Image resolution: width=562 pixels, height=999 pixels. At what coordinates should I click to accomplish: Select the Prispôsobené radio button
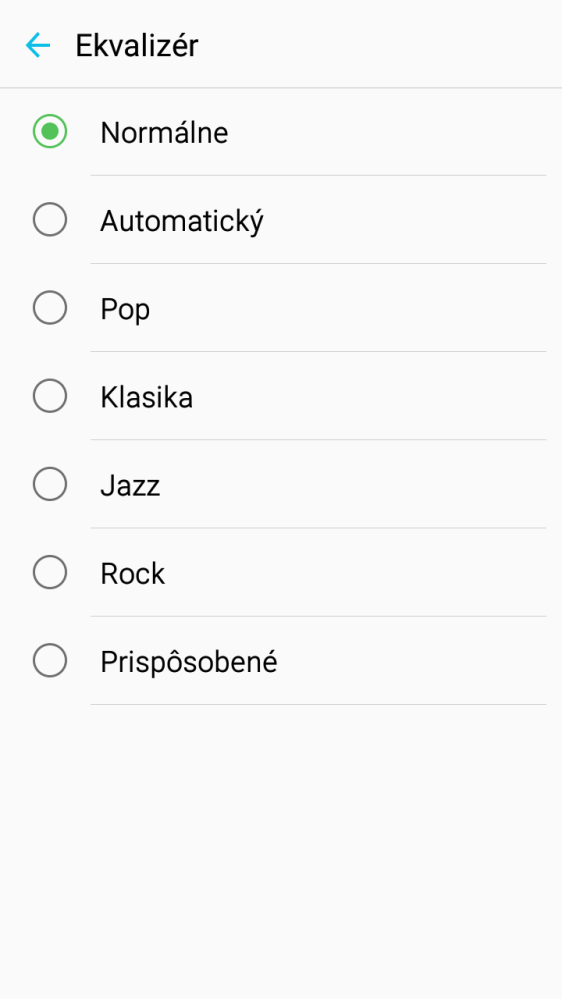[x=50, y=660]
